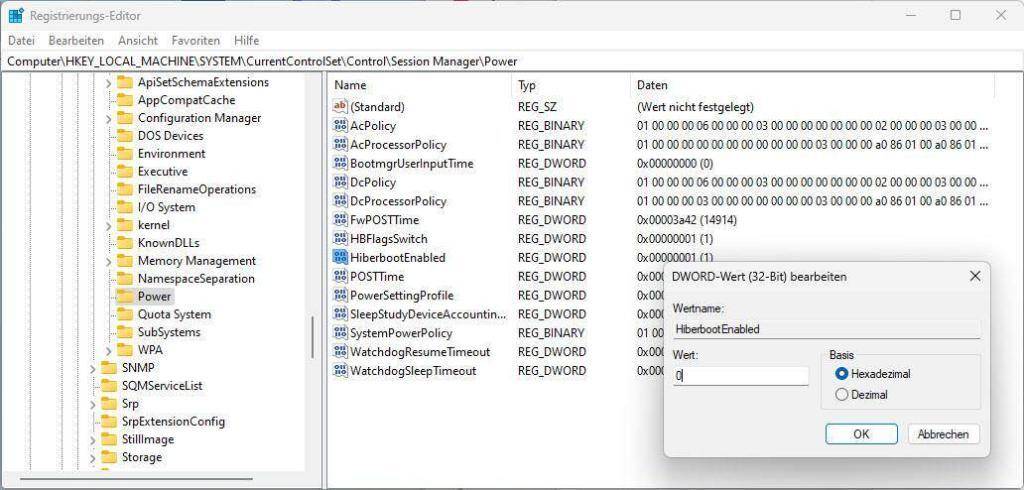Select the SrpExtensionConfig key
Image resolution: width=1024 pixels, height=490 pixels.
pos(173,421)
